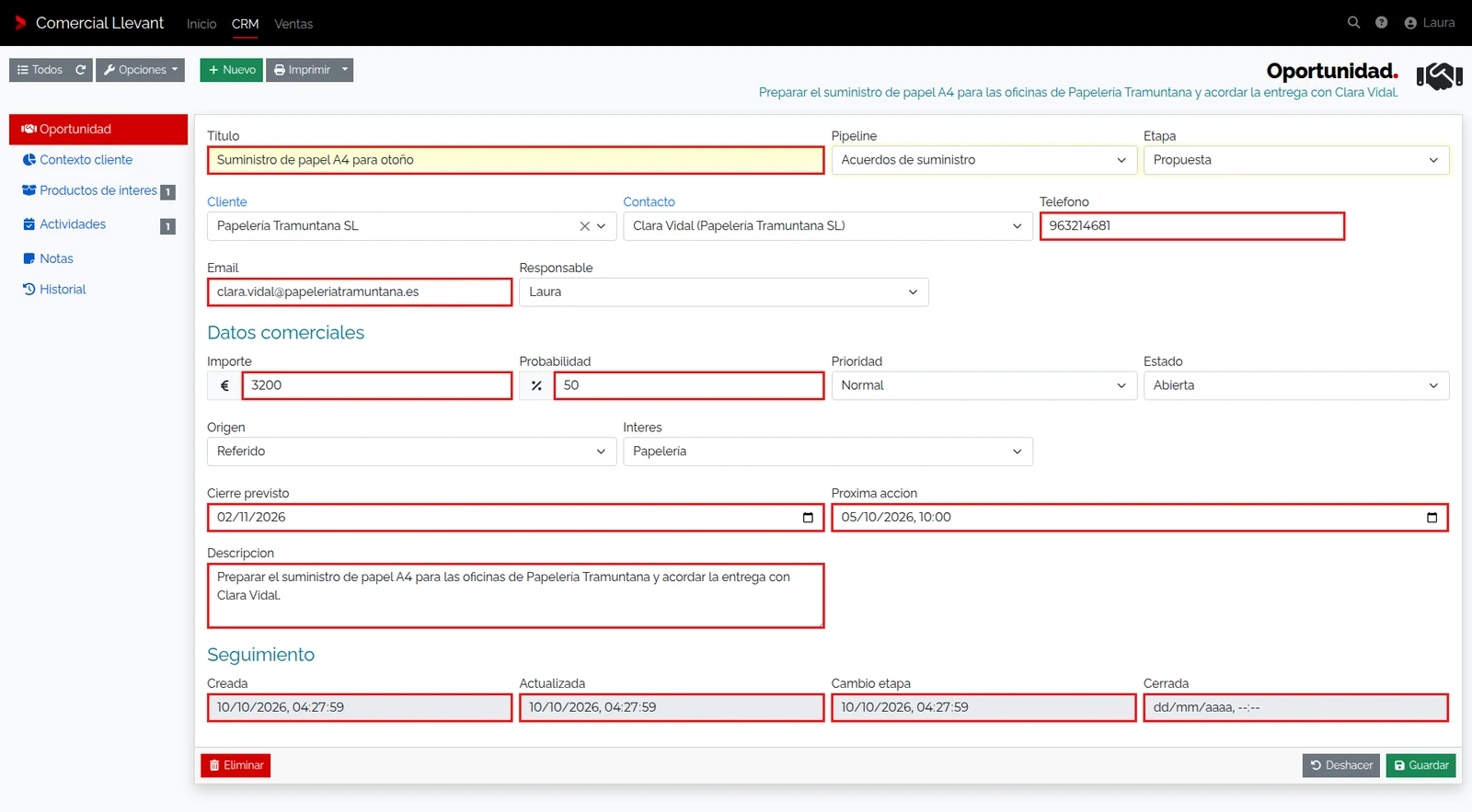Switch to Contexto cliente tab
This screenshot has height=812, width=1472.
[x=98, y=160]
